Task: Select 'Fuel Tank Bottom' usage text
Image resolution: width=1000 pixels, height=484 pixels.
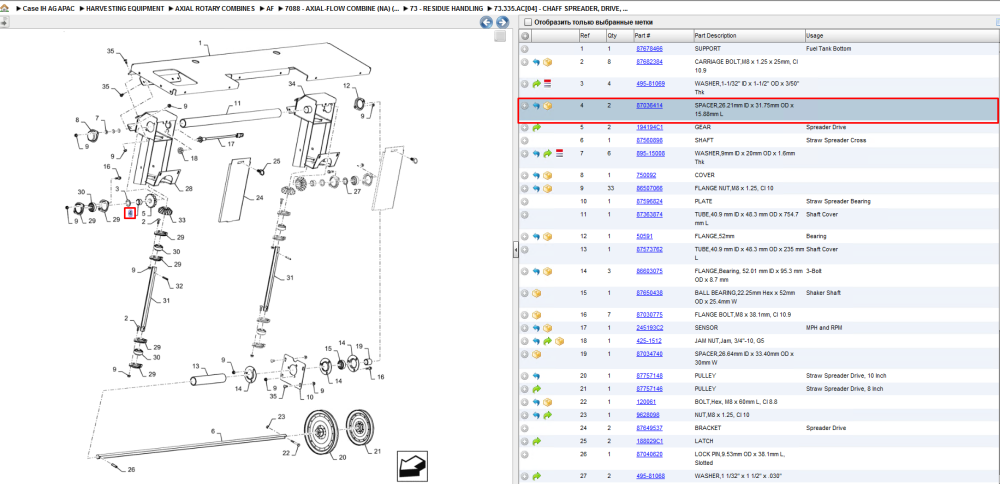Action: (828, 48)
